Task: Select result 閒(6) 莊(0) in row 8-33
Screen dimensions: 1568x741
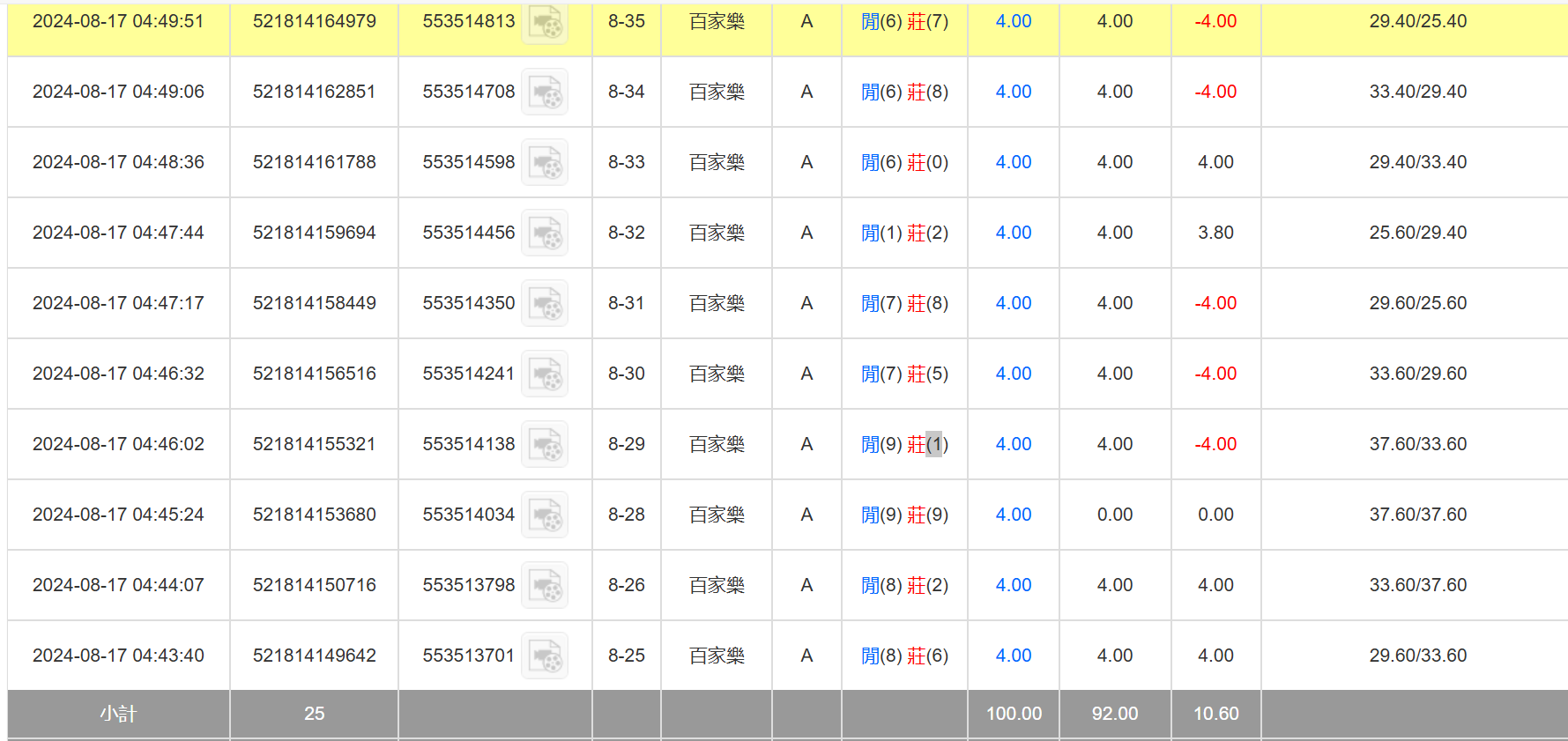Action: point(904,162)
